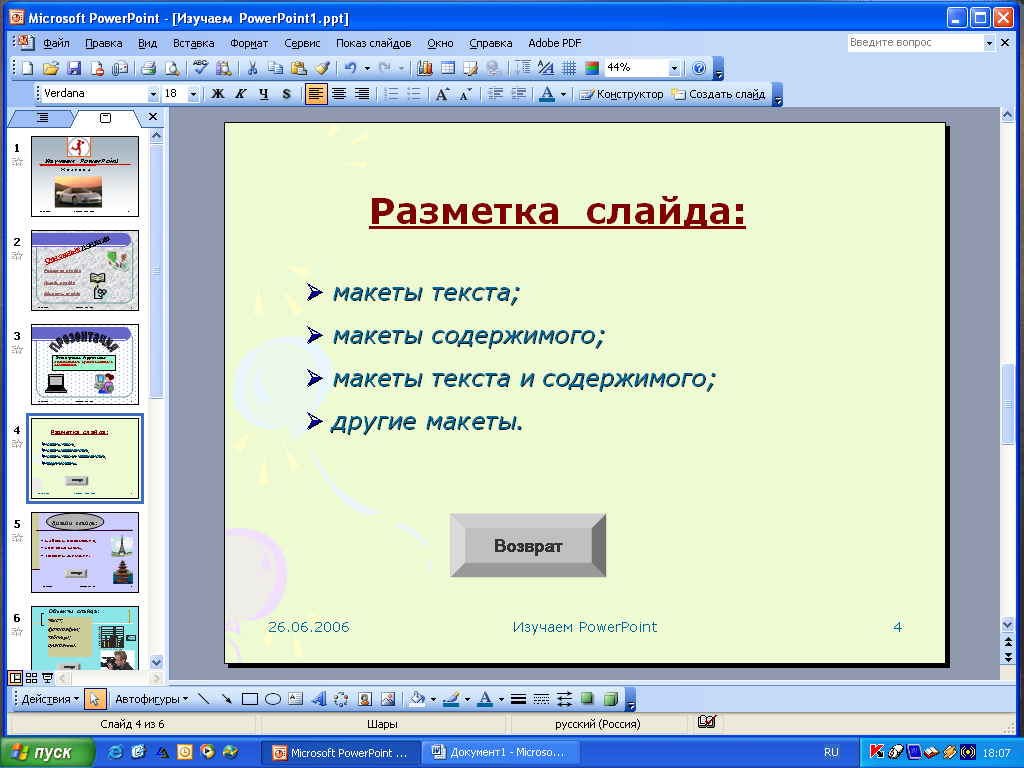Open the Вставка menu
Image resolution: width=1024 pixels, height=768 pixels.
coord(193,43)
